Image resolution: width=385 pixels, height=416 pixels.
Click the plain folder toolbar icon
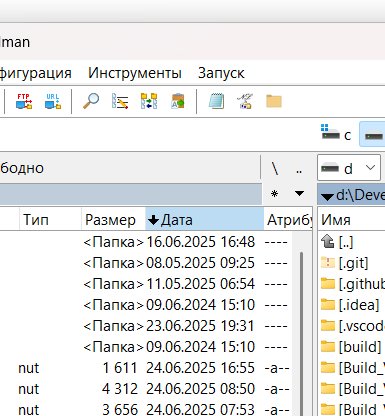pos(274,101)
